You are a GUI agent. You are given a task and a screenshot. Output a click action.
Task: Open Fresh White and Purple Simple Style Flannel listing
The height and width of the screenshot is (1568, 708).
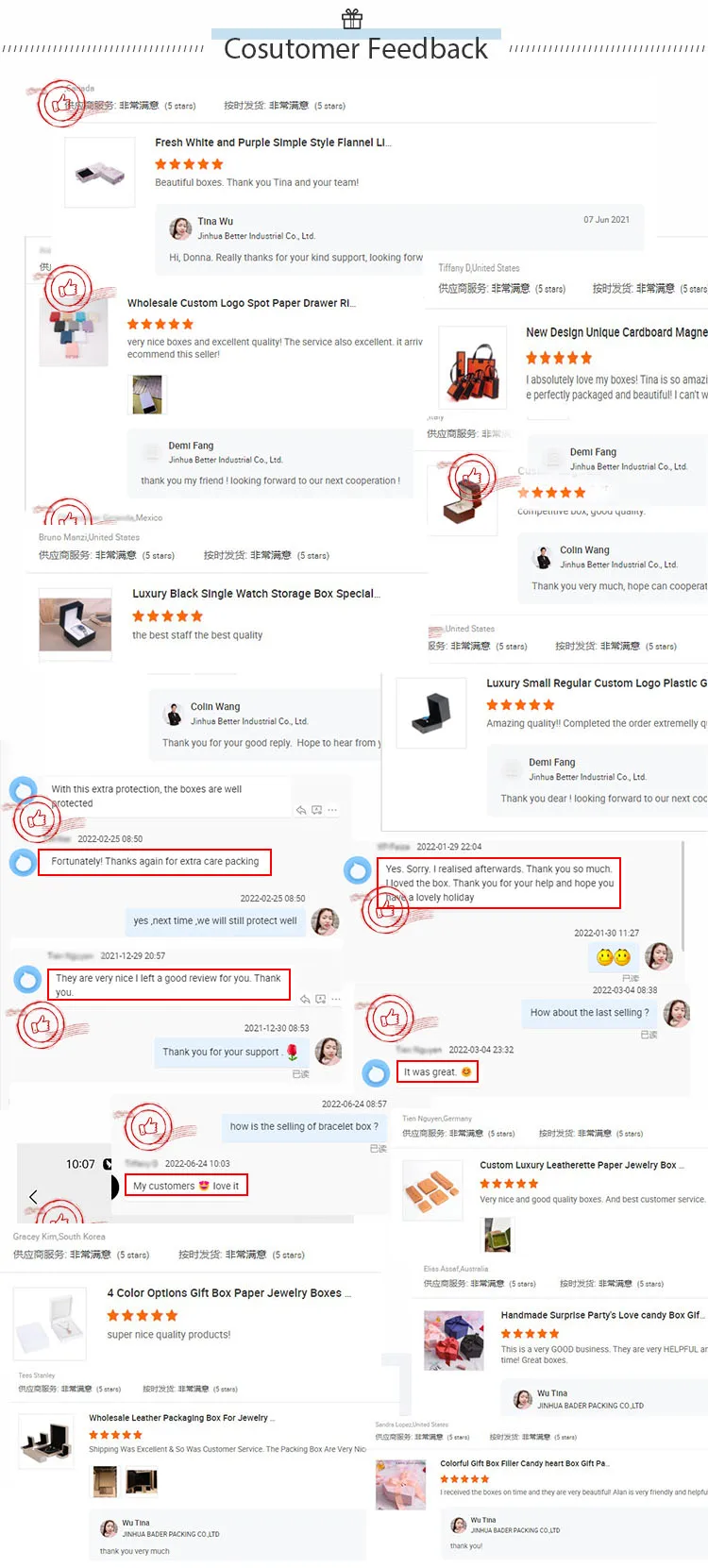tap(273, 143)
